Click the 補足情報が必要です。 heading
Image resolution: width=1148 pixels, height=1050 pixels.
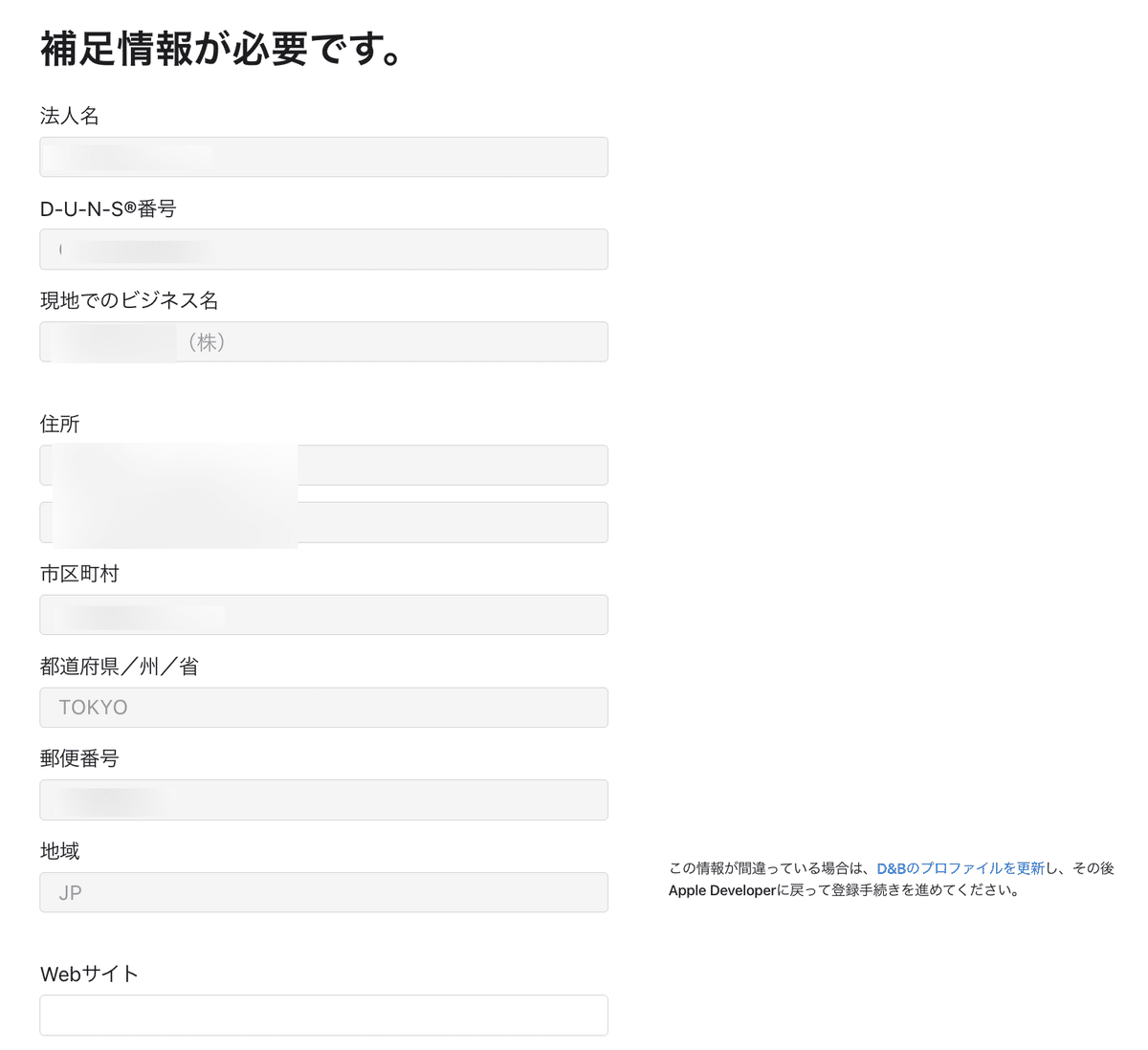[x=220, y=49]
